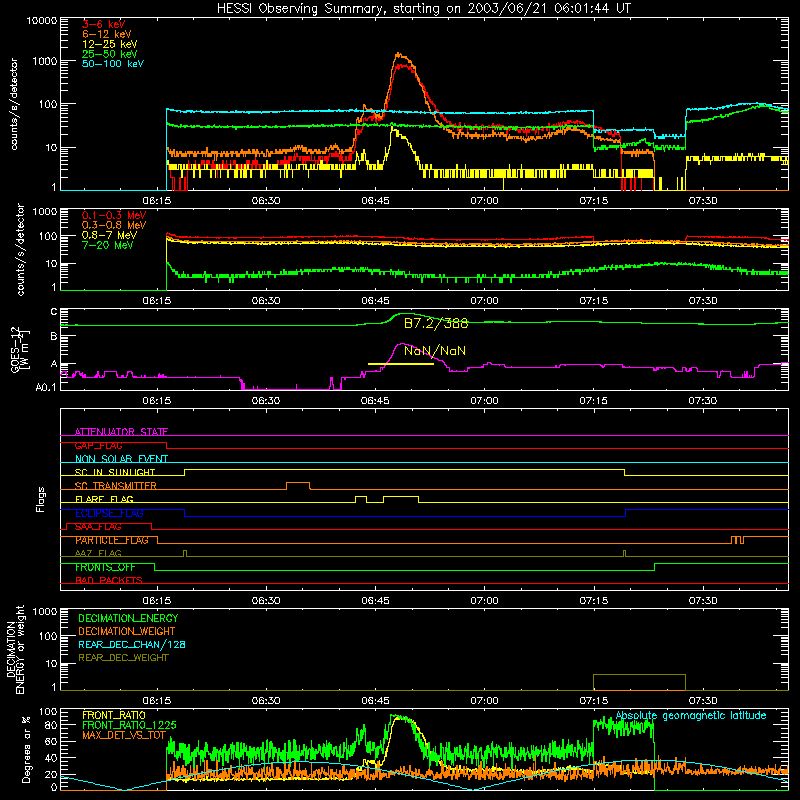
Task: Click the SC_TRANSMITTER pulse near 06:33
Action: (298, 485)
